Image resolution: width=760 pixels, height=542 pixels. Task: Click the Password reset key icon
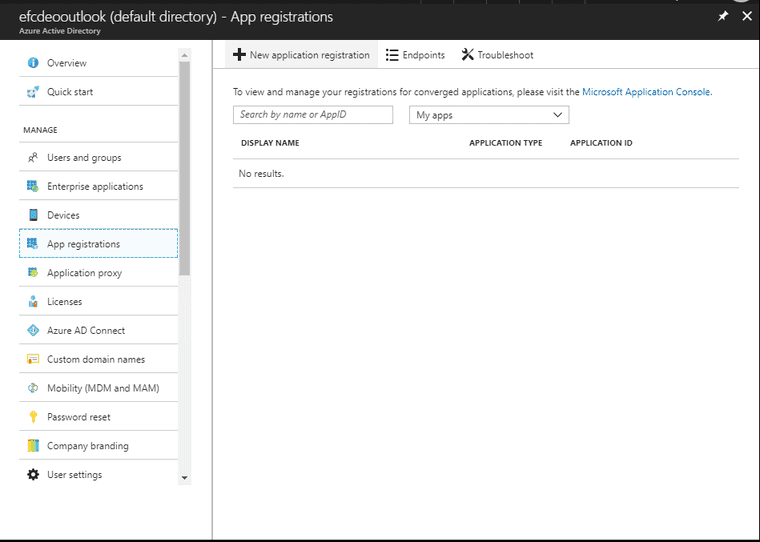[x=33, y=417]
